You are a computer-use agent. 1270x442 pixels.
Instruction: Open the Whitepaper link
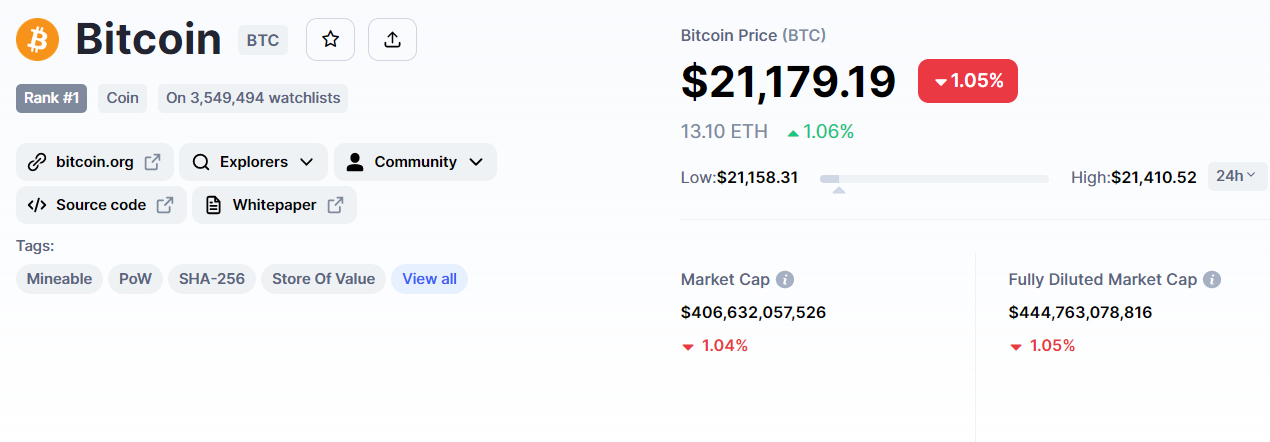tap(274, 205)
